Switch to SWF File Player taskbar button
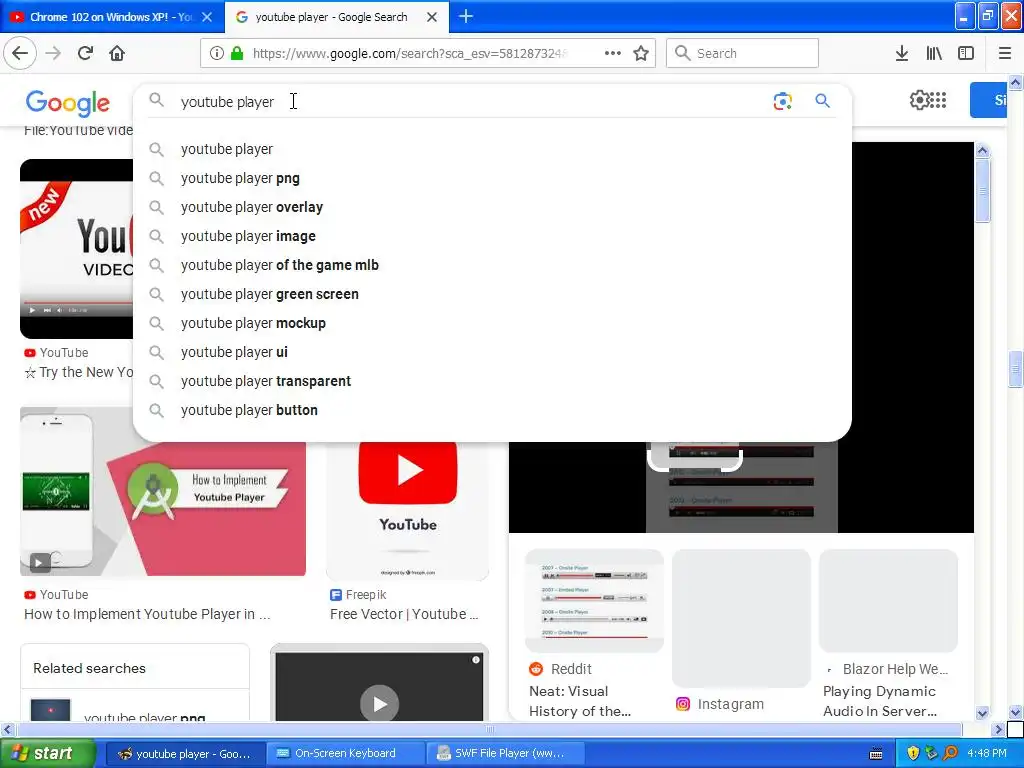 (x=504, y=754)
